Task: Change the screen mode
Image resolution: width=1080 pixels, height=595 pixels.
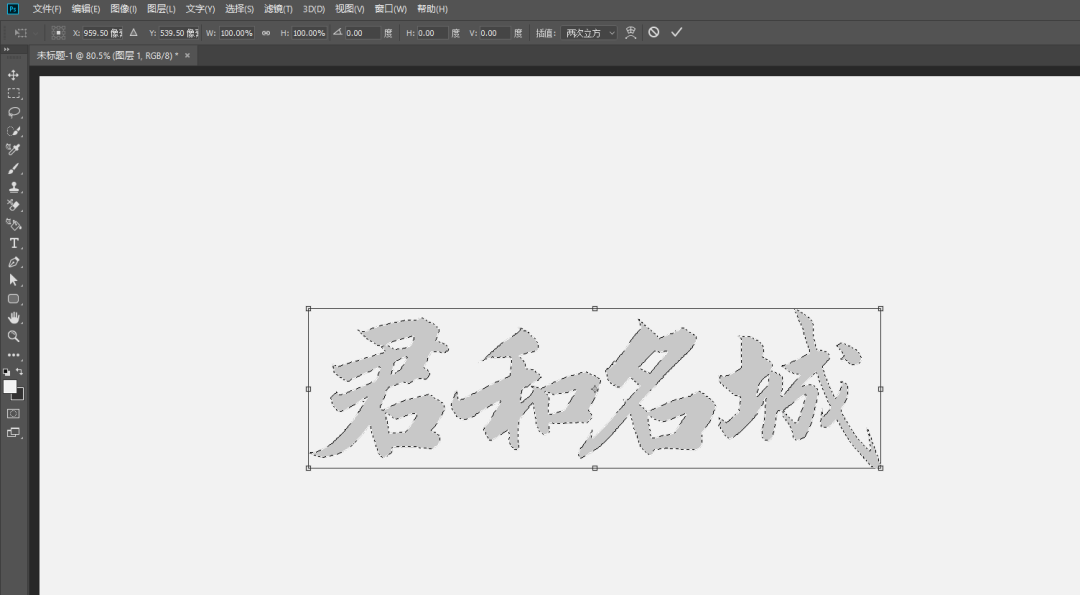Action: coord(13,432)
